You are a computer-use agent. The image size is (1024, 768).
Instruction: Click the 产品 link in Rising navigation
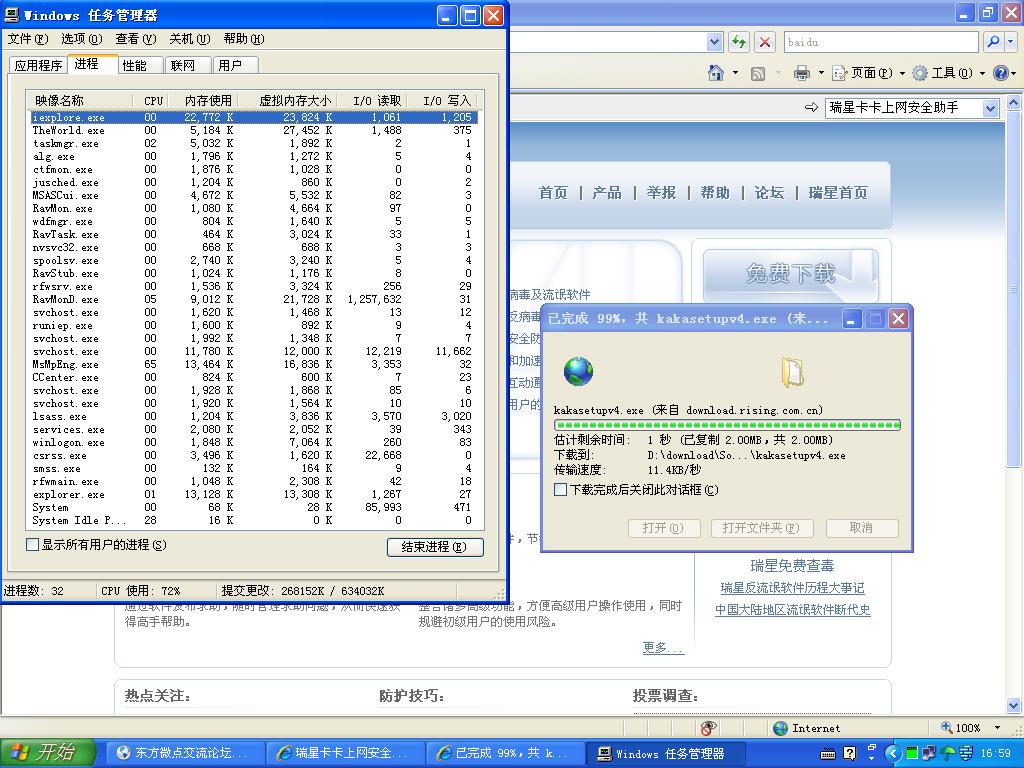point(607,193)
